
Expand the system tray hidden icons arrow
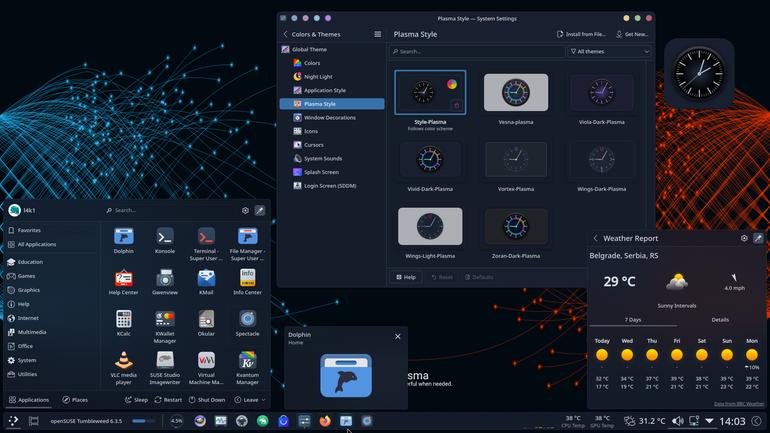tap(709, 421)
